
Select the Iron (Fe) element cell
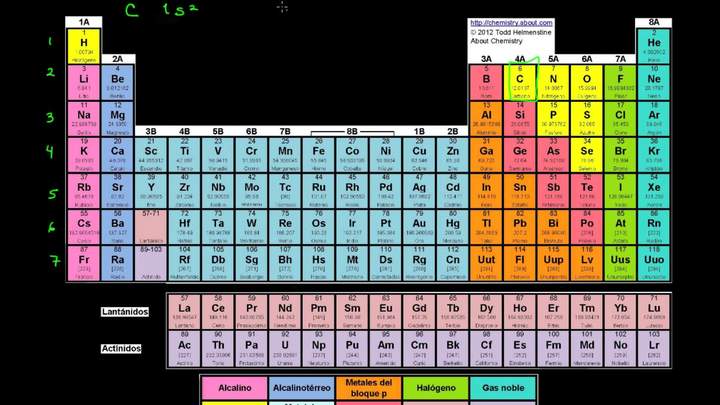tap(318, 155)
